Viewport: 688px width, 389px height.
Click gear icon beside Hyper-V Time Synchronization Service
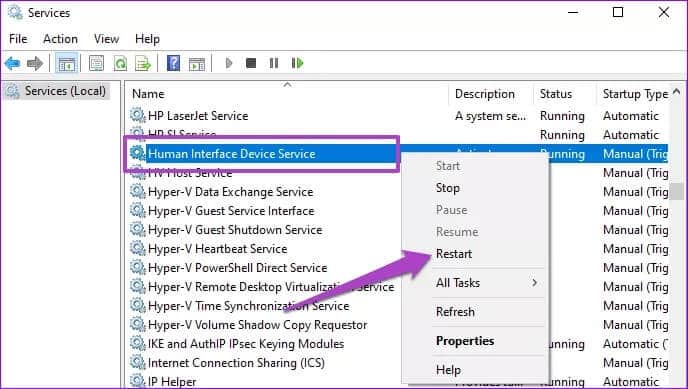[137, 305]
